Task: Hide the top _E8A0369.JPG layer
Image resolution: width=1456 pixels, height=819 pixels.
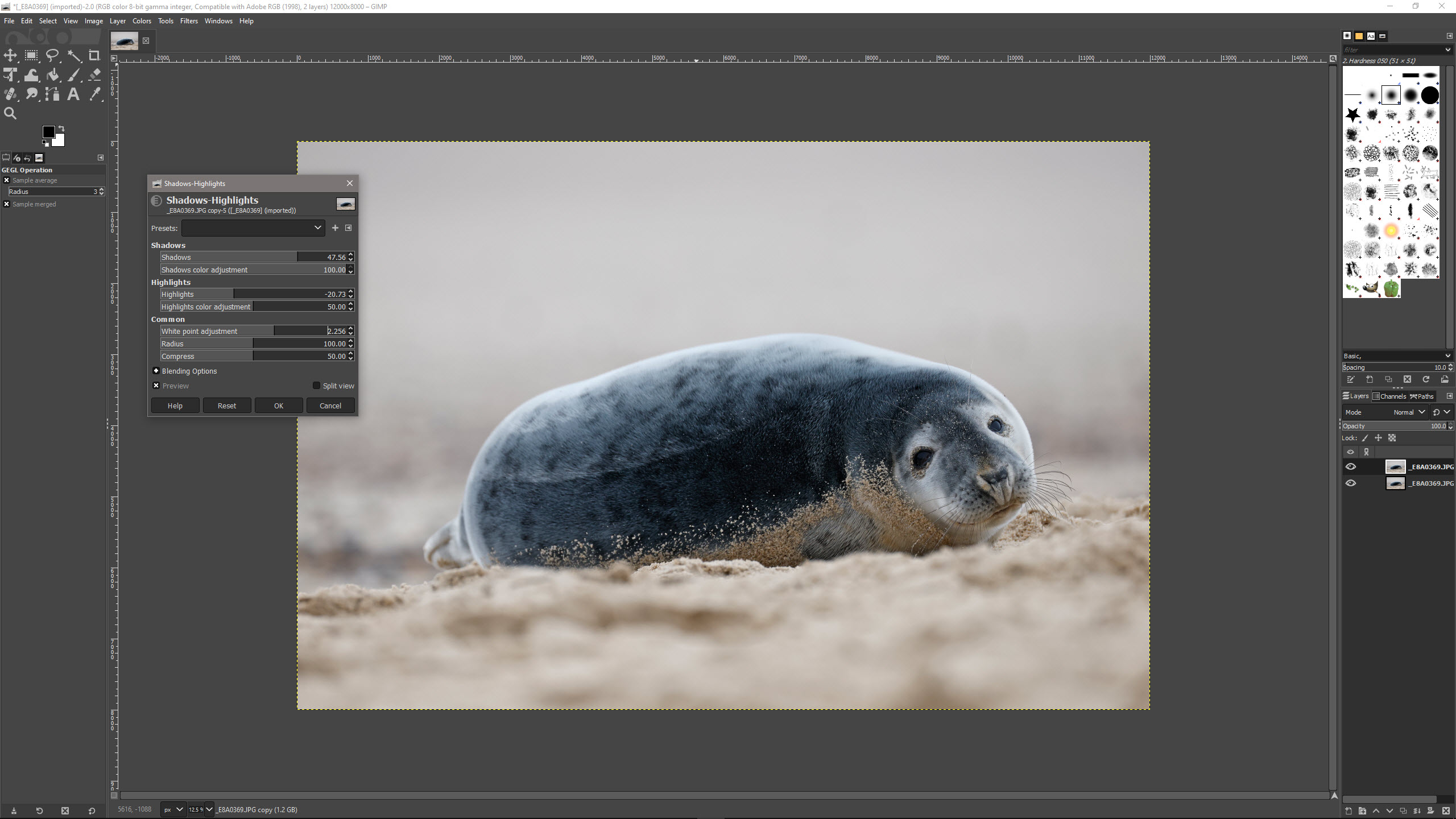Action: [1351, 467]
